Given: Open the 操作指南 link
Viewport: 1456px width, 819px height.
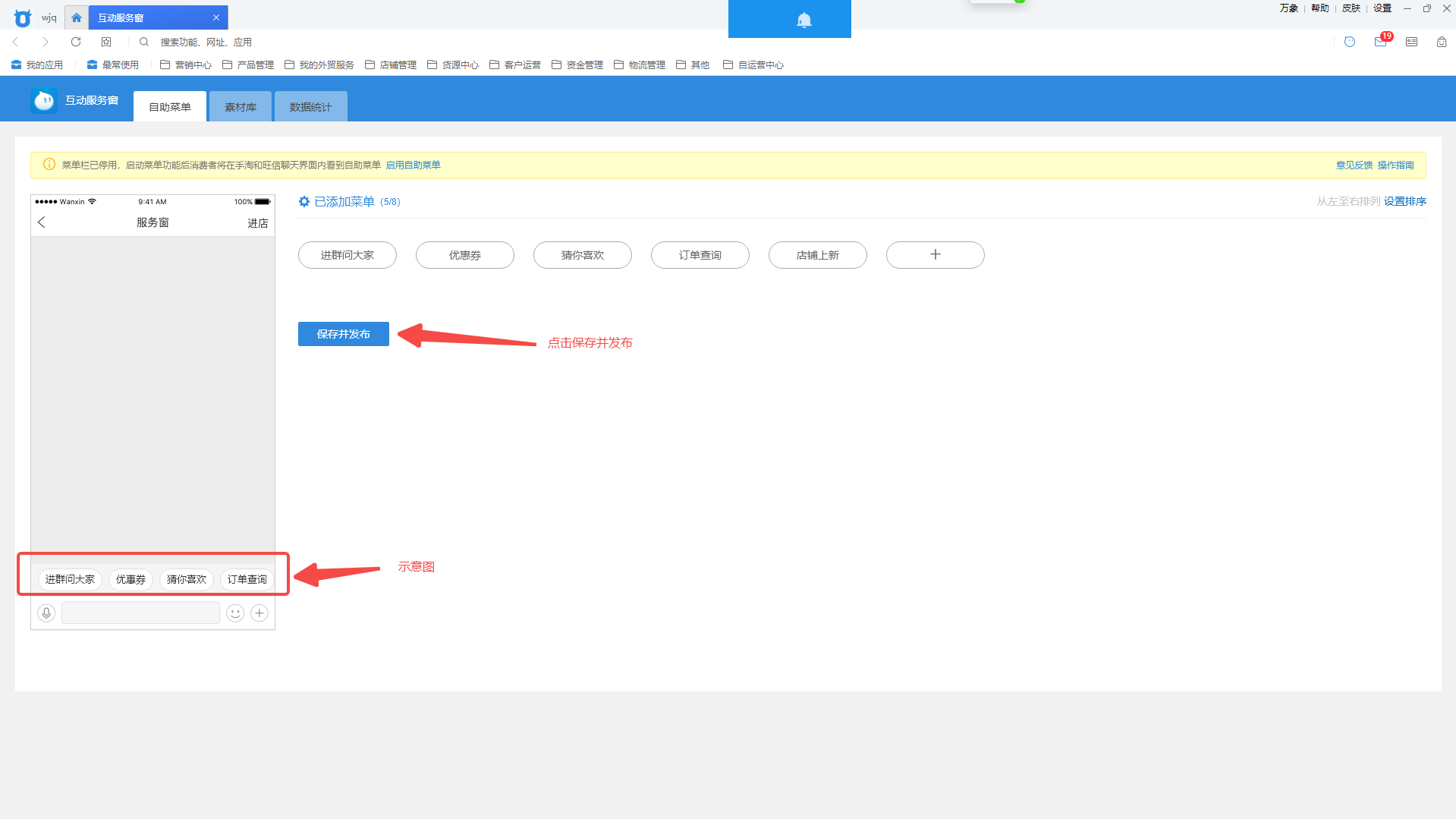Looking at the screenshot, I should [x=1396, y=165].
